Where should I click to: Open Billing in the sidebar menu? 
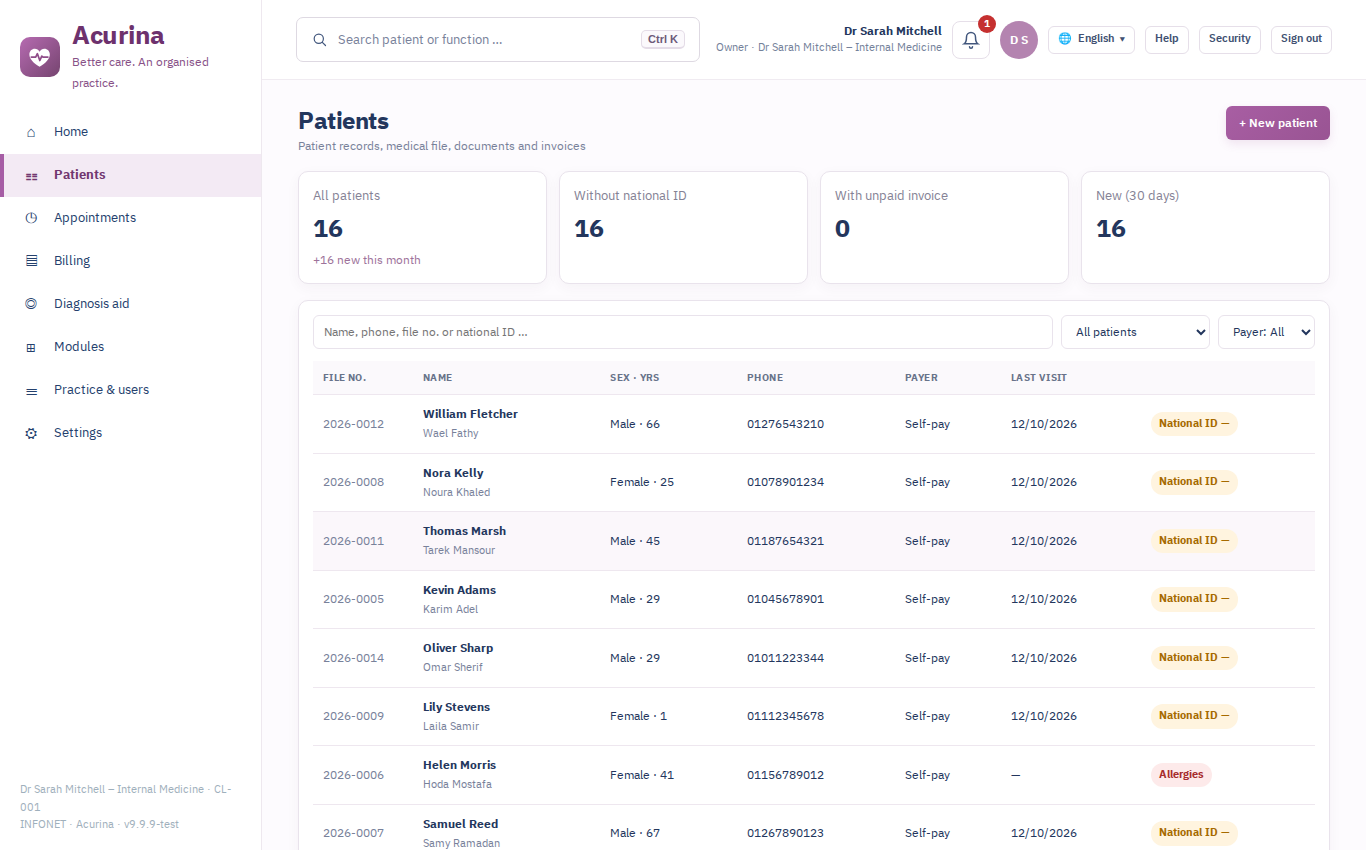[x=131, y=261]
